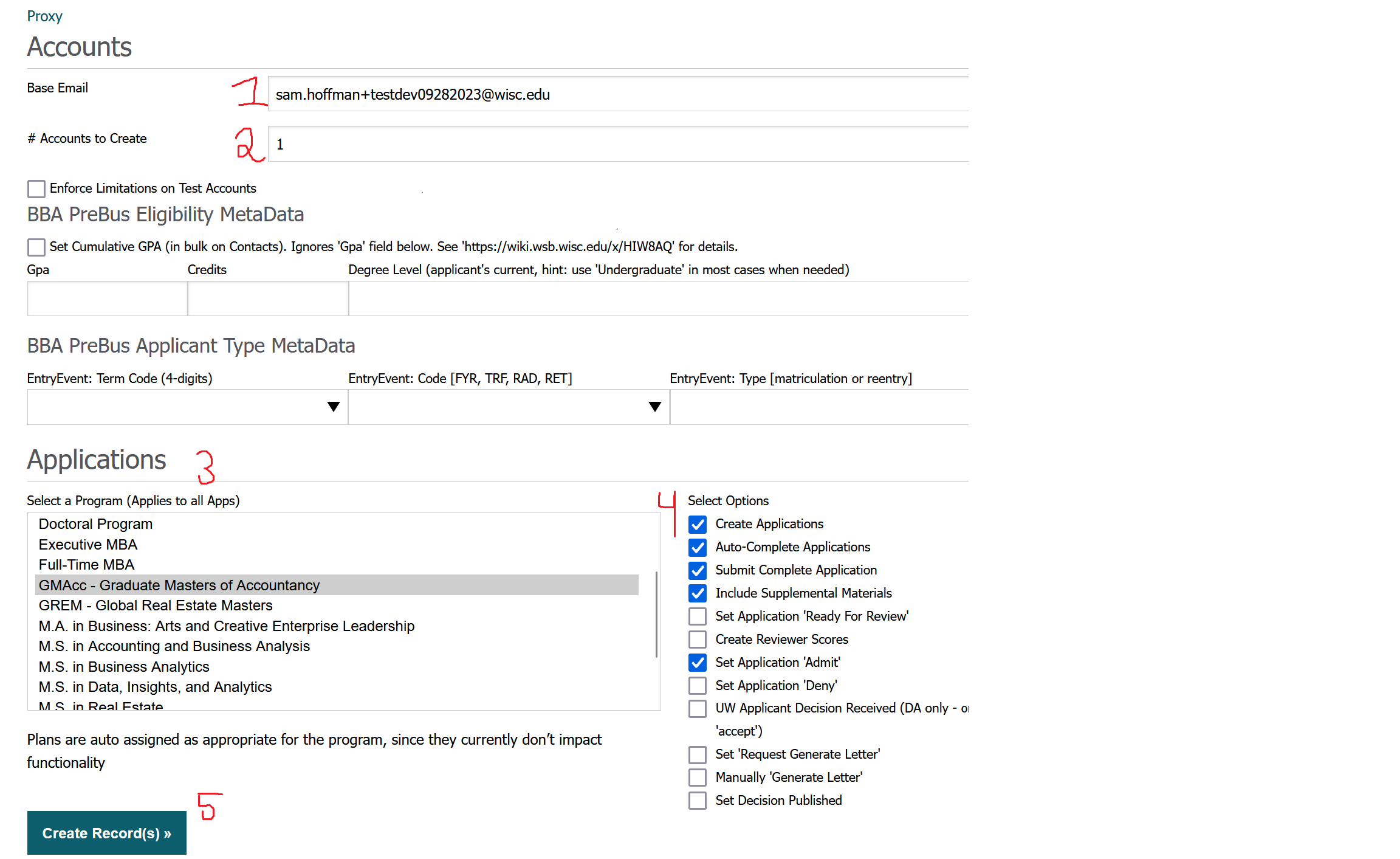Screen dimensions: 1400x859
Task: Select M.S. in Business Analytics program
Action: click(124, 667)
